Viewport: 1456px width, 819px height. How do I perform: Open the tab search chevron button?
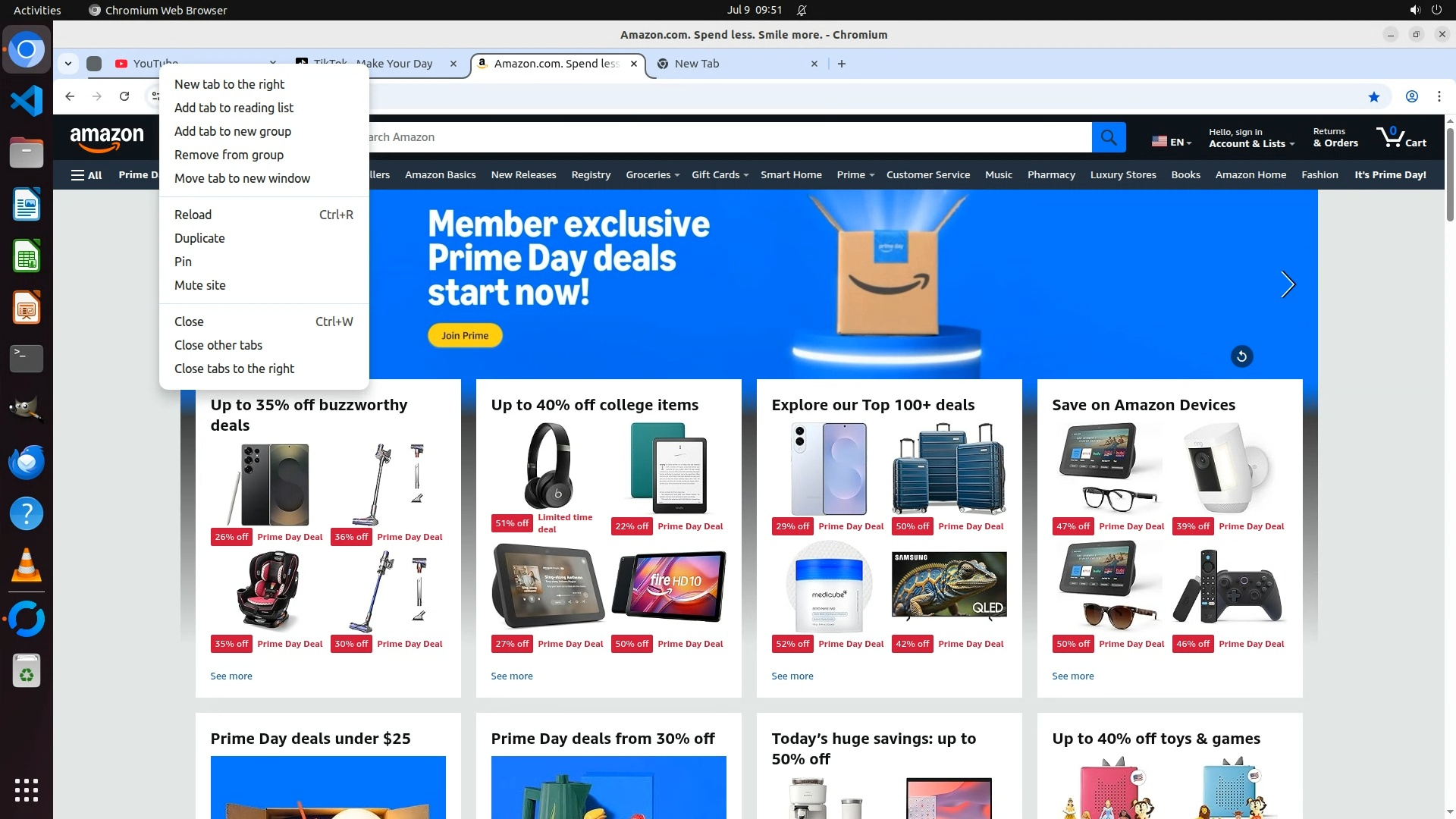click(68, 64)
